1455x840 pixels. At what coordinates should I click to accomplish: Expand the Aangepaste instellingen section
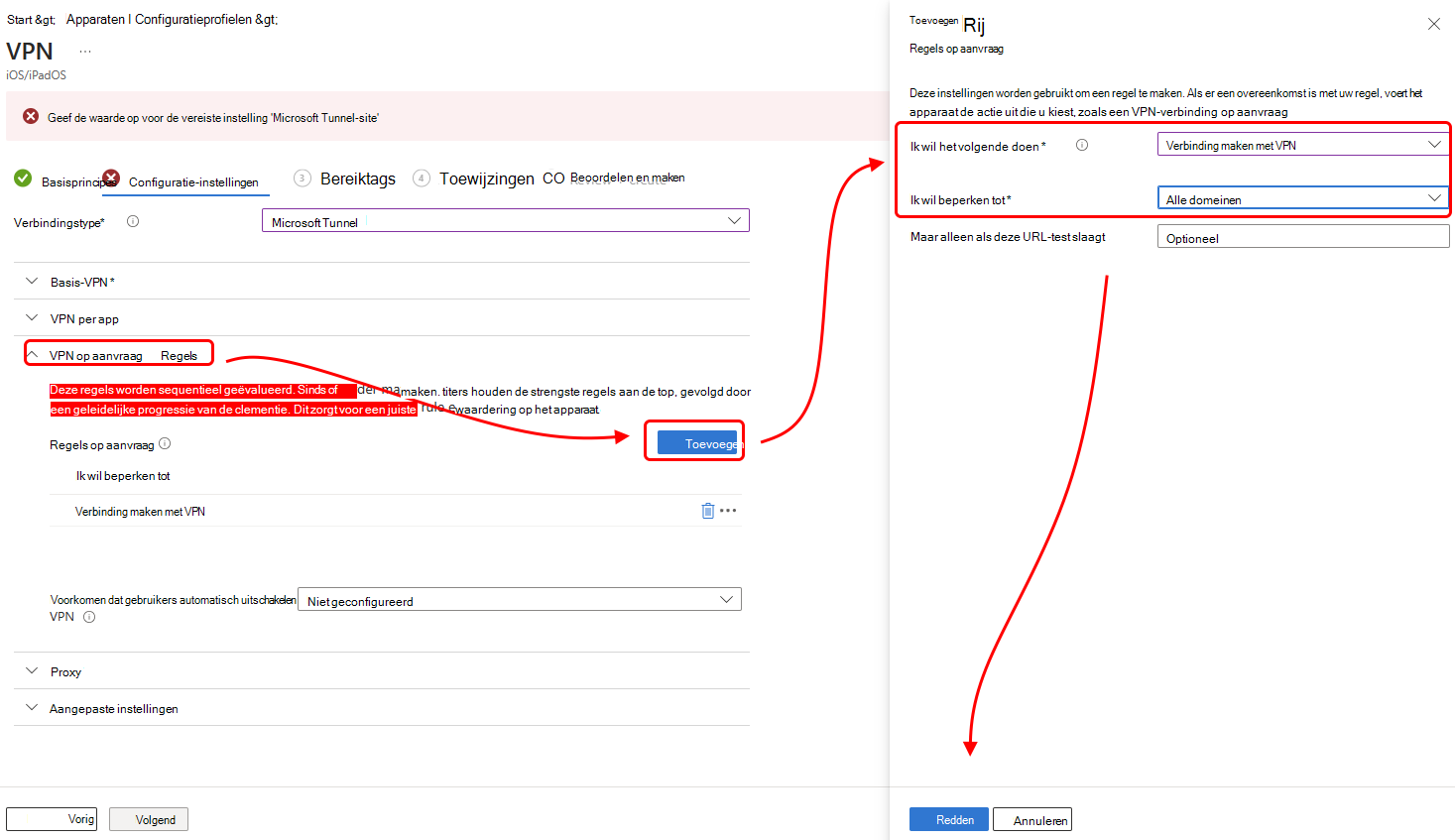click(382, 708)
